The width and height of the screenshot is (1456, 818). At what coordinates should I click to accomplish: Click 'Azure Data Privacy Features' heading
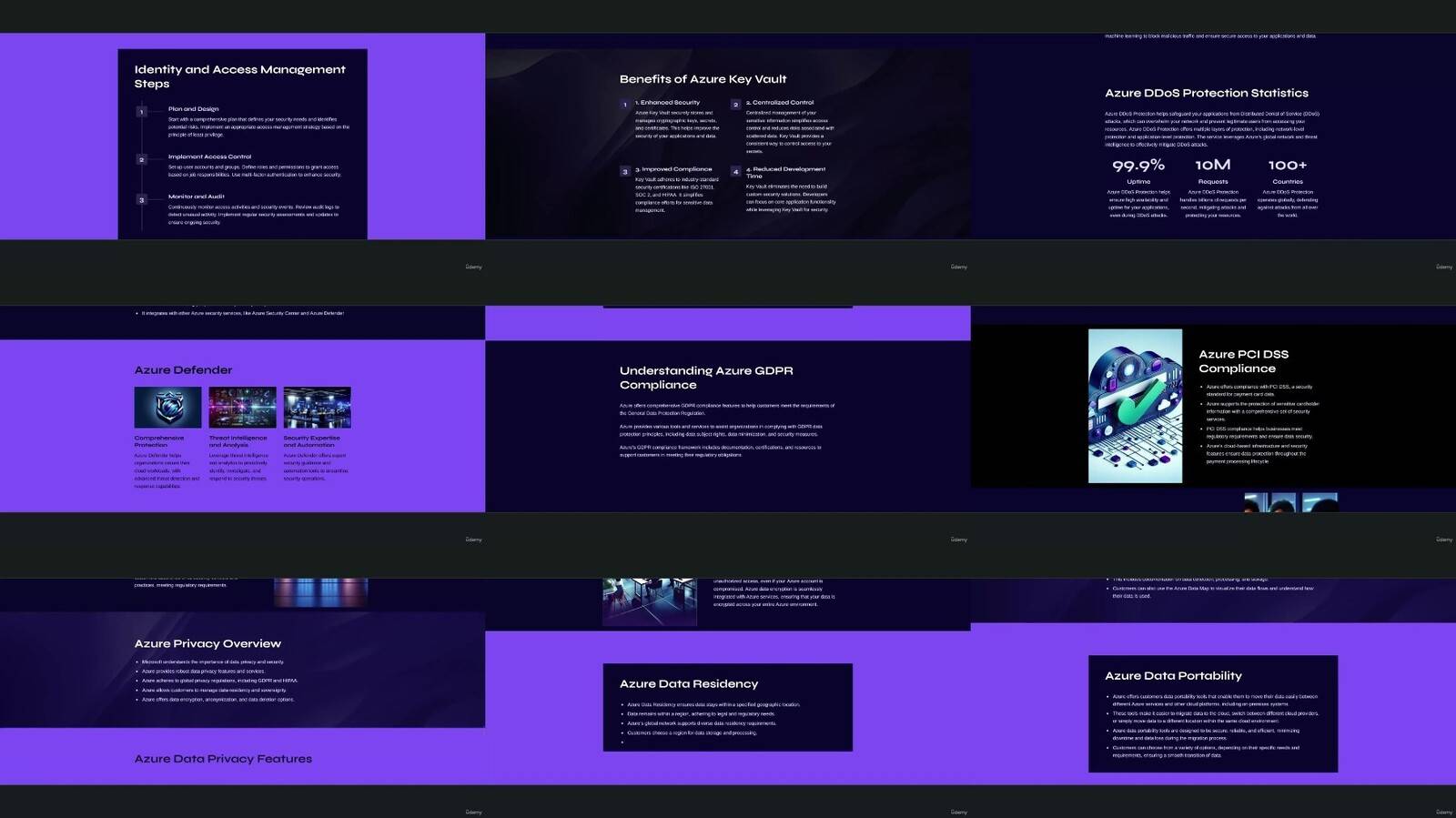click(x=223, y=759)
